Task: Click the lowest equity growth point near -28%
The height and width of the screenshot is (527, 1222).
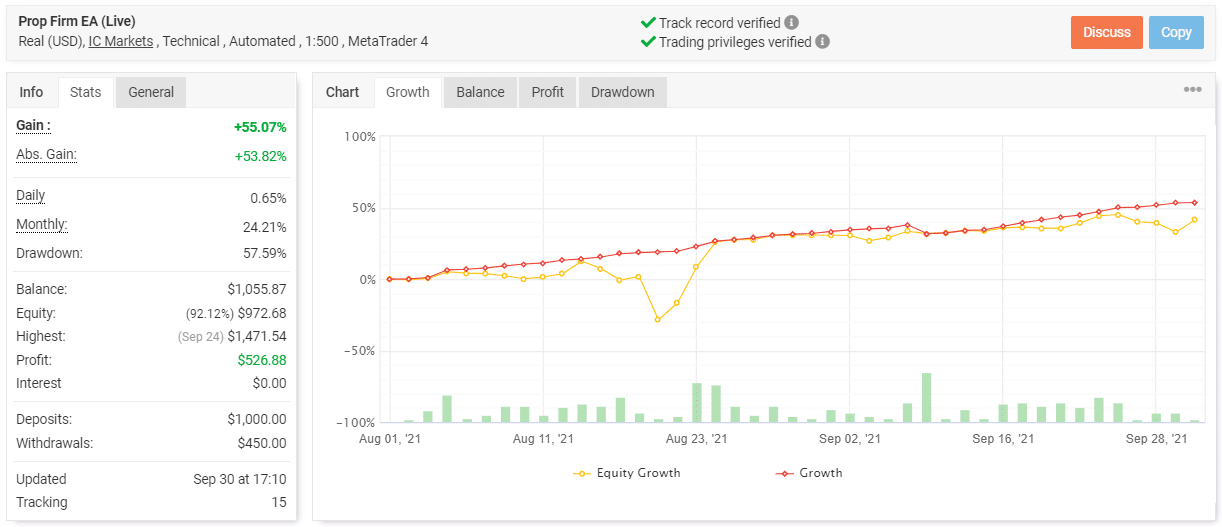Action: (x=657, y=320)
